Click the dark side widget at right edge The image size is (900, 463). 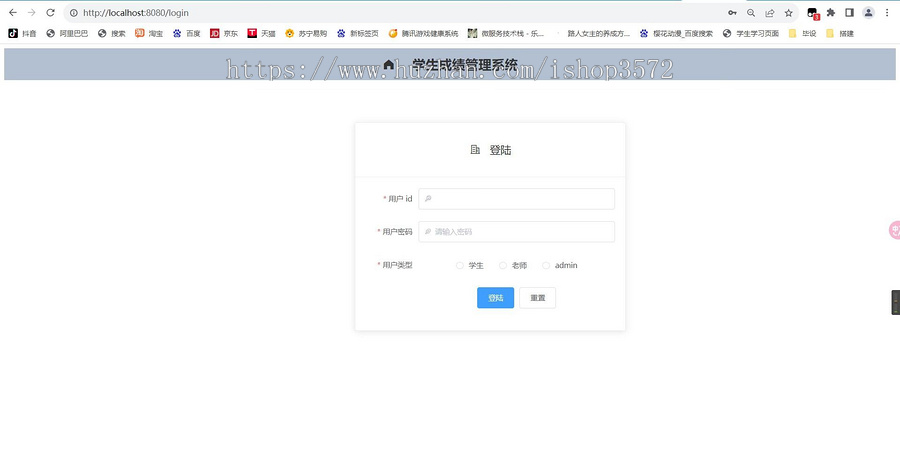895,302
